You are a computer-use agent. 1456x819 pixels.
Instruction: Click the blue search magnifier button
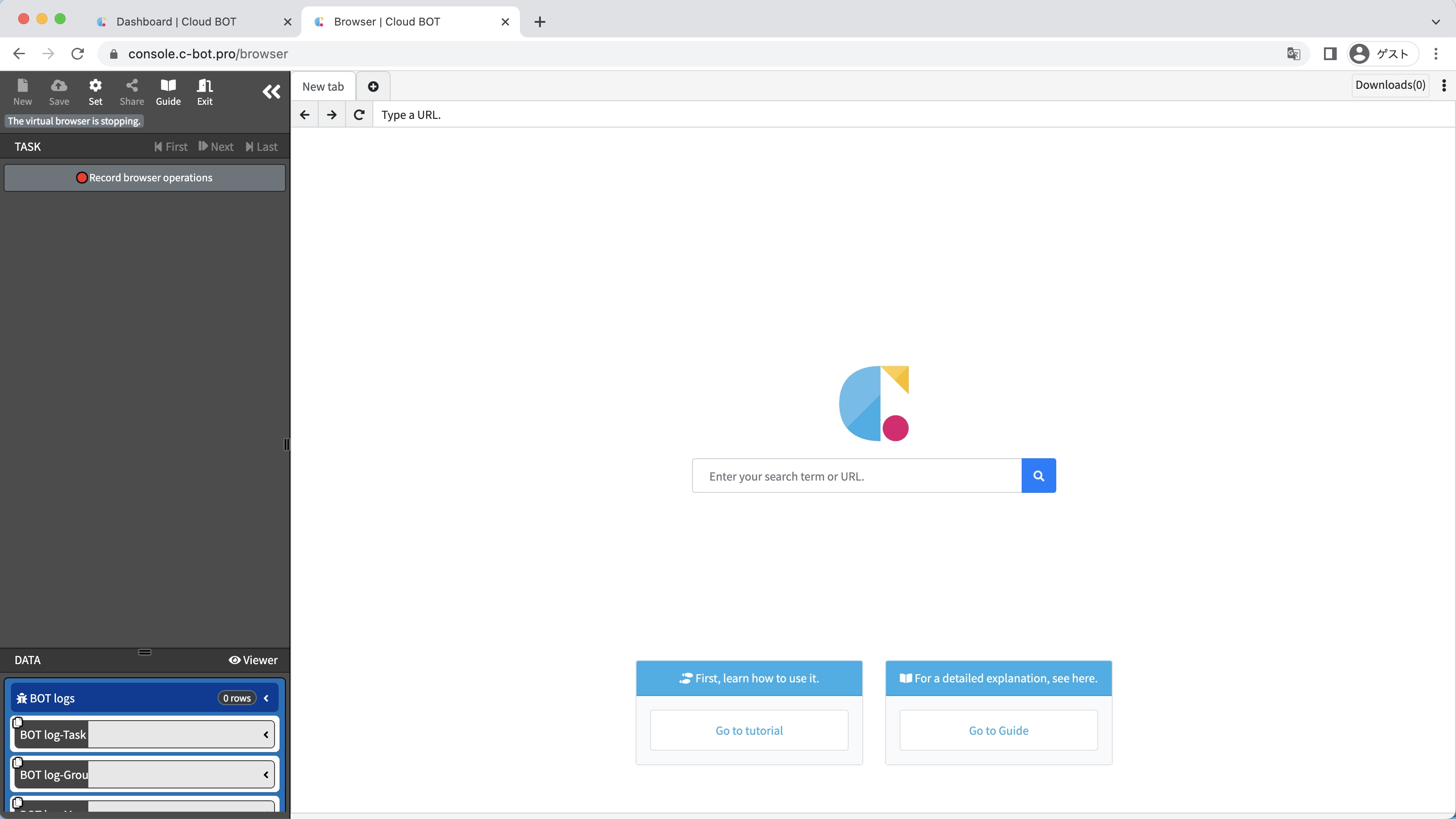(x=1039, y=476)
